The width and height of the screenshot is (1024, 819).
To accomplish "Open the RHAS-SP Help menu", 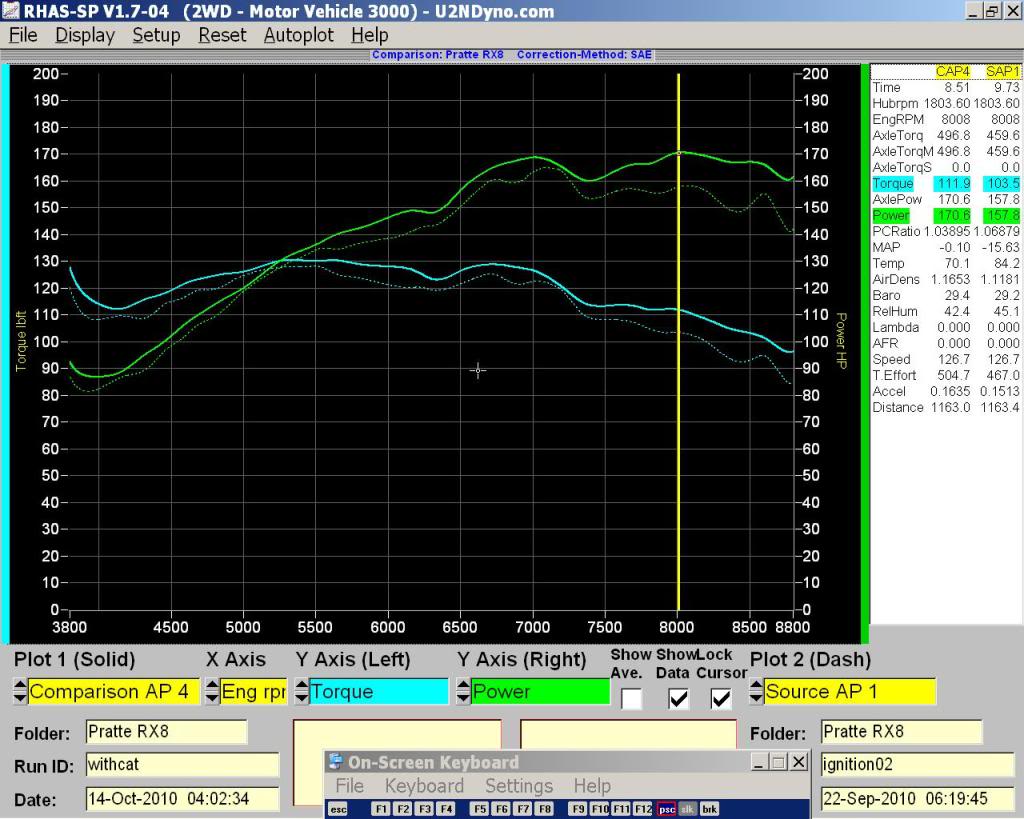I will (370, 35).
